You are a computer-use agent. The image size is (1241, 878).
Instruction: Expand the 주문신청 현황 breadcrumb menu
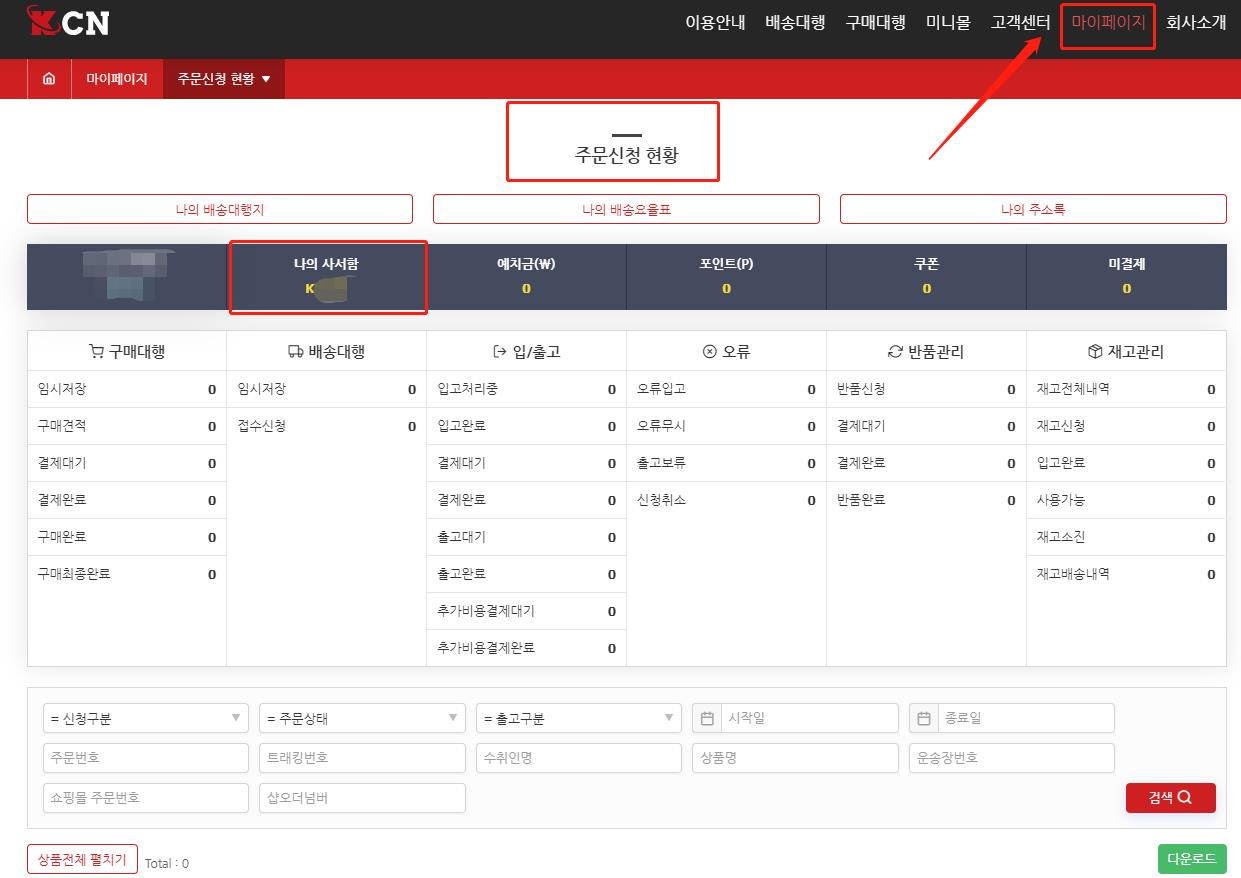click(224, 79)
